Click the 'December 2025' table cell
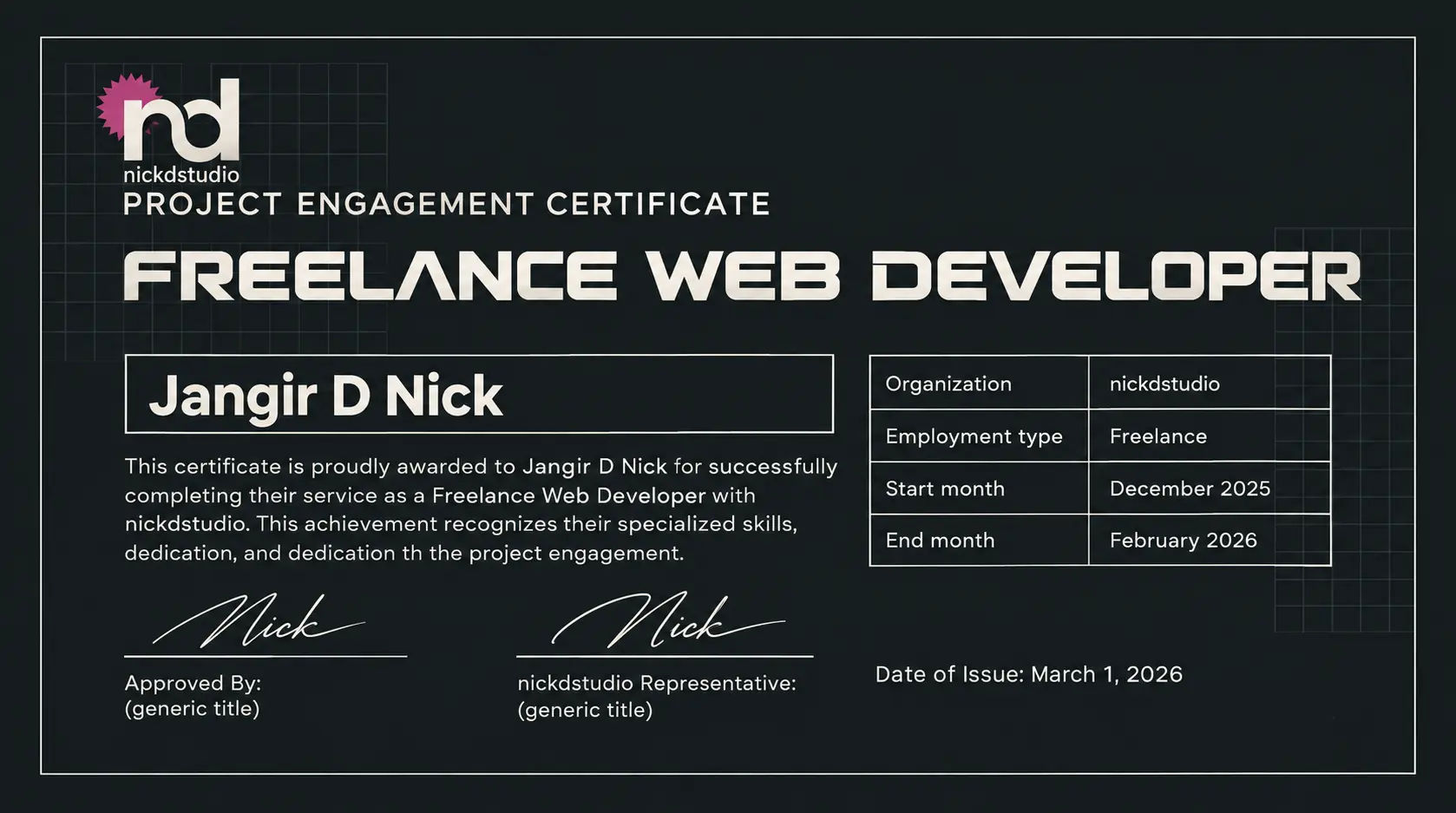 click(1210, 488)
